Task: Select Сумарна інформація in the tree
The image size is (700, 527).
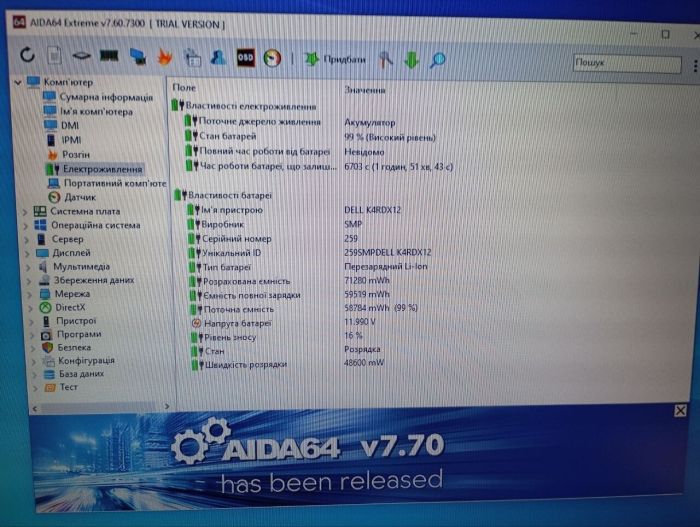Action: click(x=105, y=98)
